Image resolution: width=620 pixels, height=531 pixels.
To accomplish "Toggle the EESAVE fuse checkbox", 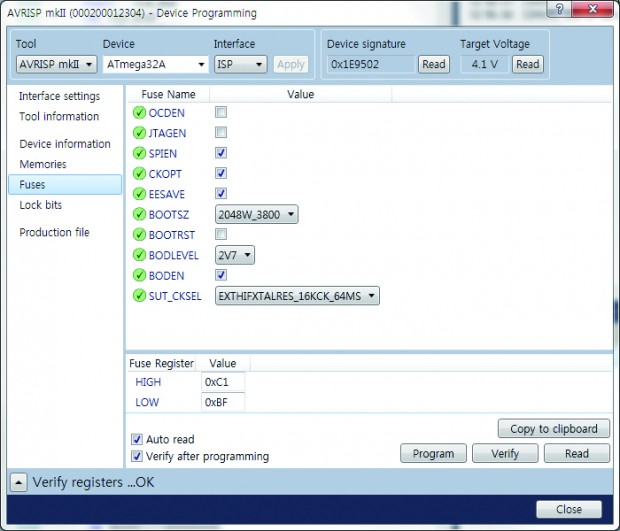I will pos(221,193).
